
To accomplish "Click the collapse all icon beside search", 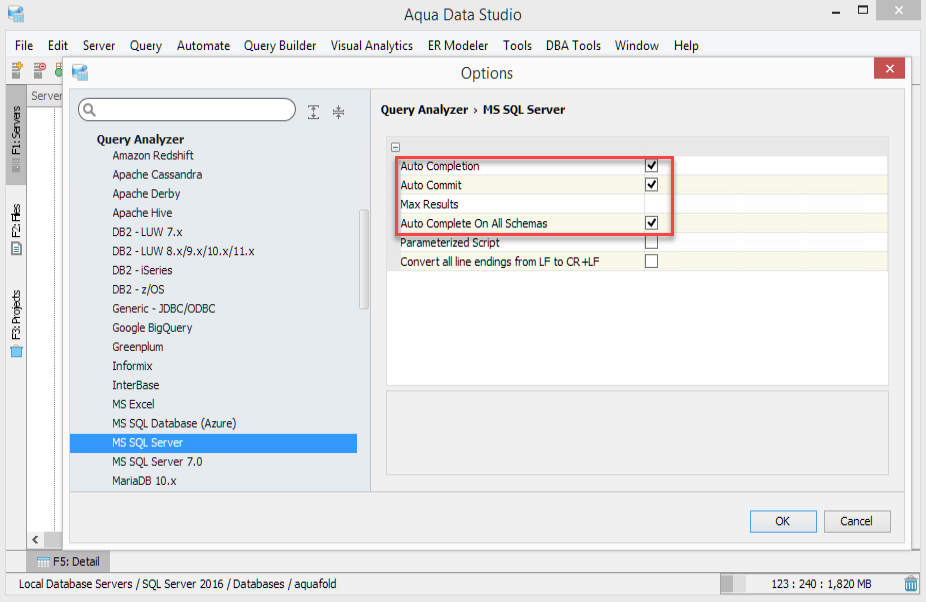I will 338,112.
